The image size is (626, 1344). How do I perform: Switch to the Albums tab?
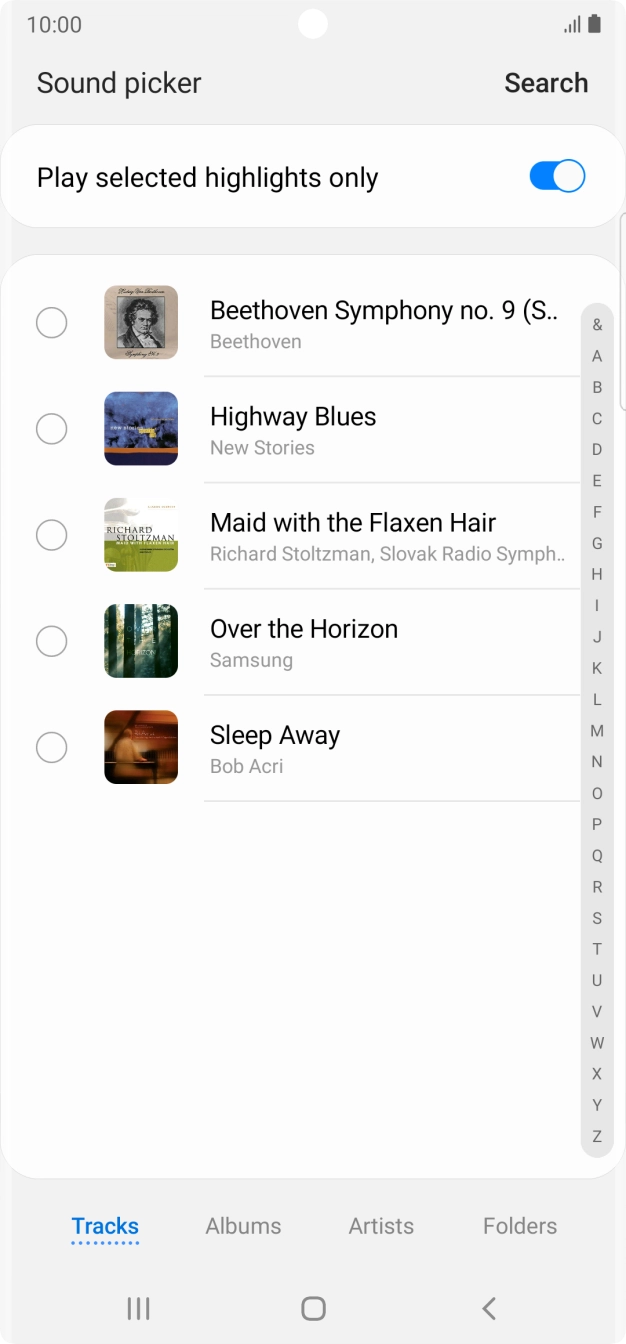[x=243, y=1225]
